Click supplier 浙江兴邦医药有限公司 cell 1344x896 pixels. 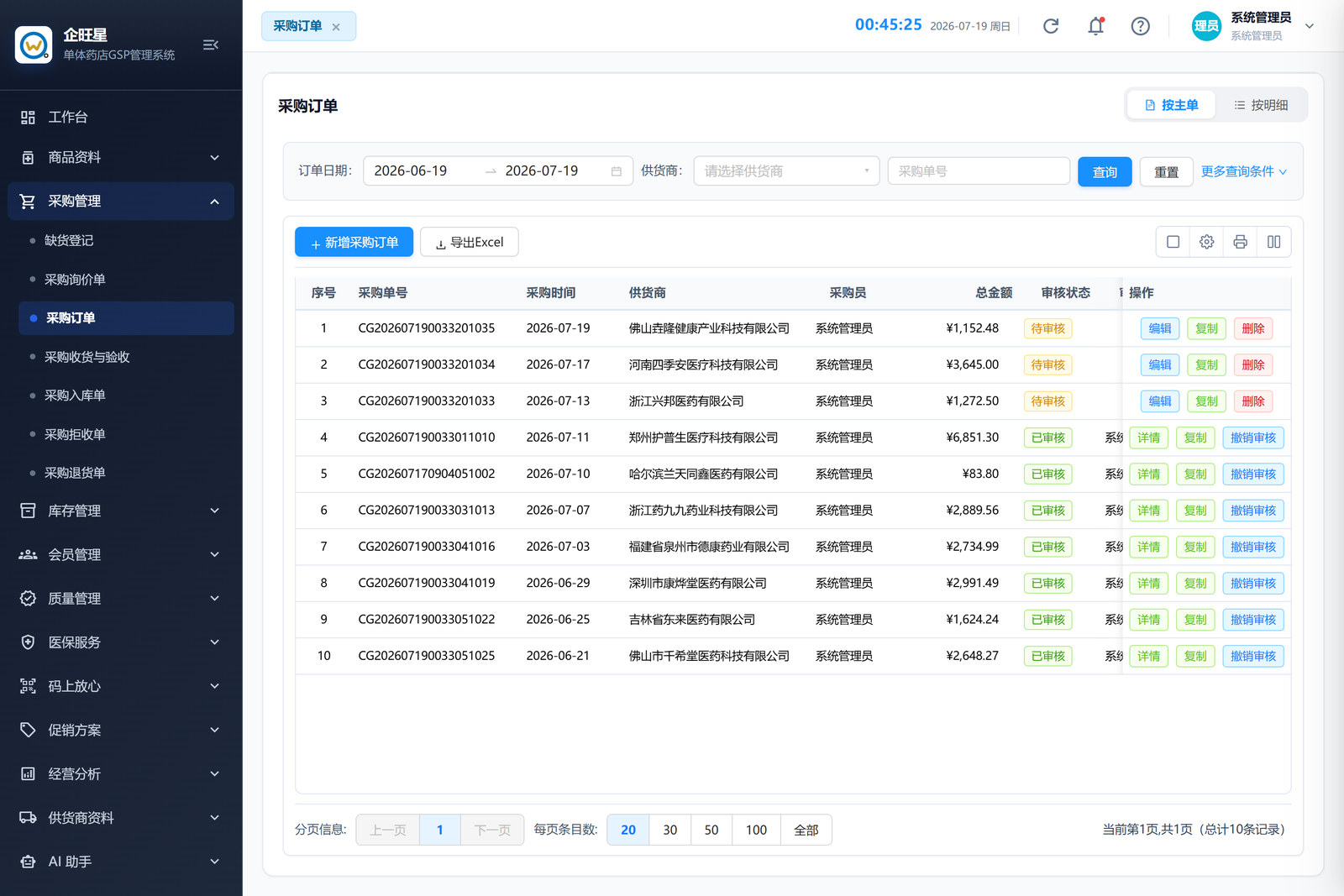pyautogui.click(x=686, y=401)
